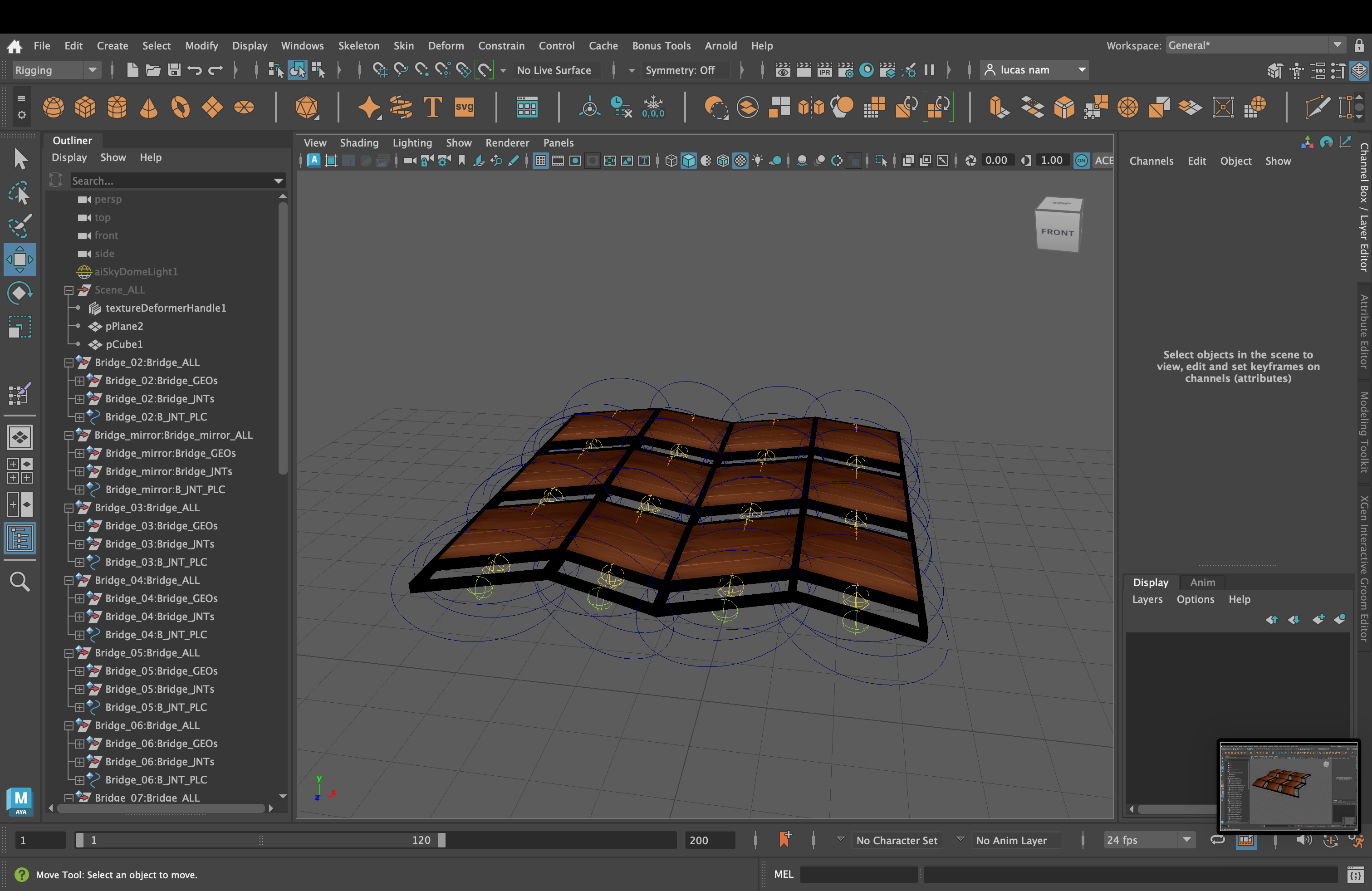Click the No Live Surface button
This screenshot has height=891, width=1372.
pyautogui.click(x=554, y=70)
